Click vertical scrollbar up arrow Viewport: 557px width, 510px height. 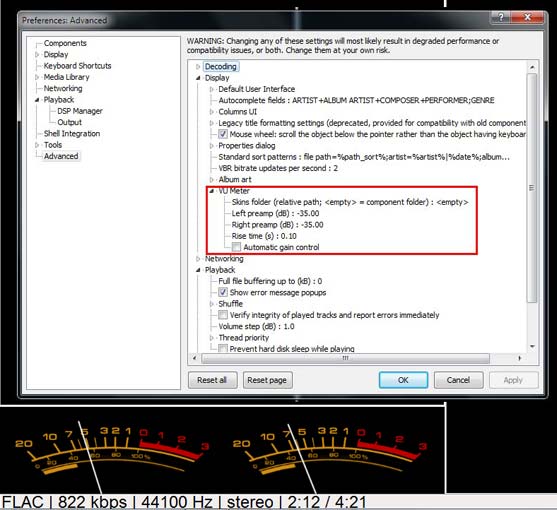pos(532,67)
